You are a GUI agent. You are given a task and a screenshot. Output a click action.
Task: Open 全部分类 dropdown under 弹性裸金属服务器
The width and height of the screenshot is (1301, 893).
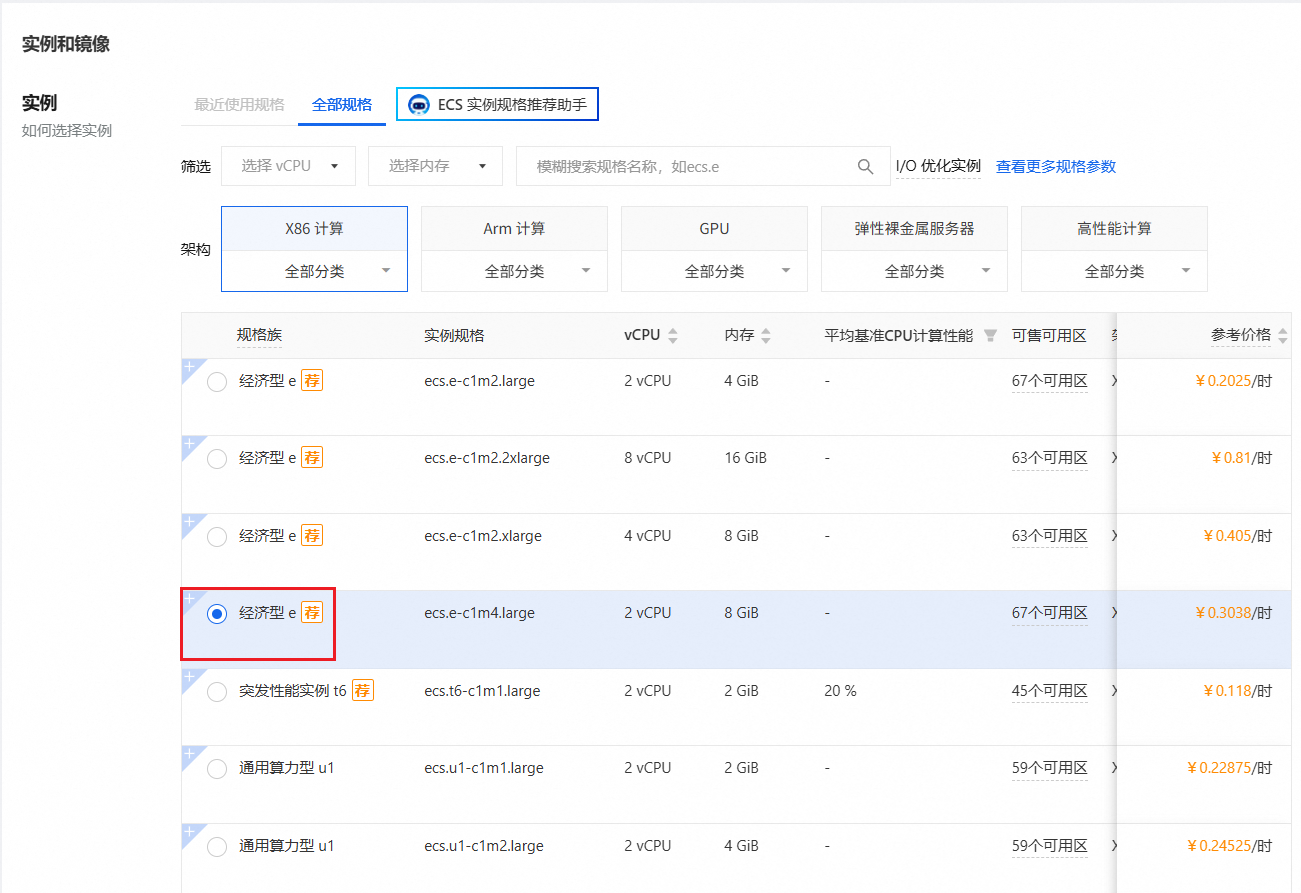click(914, 271)
